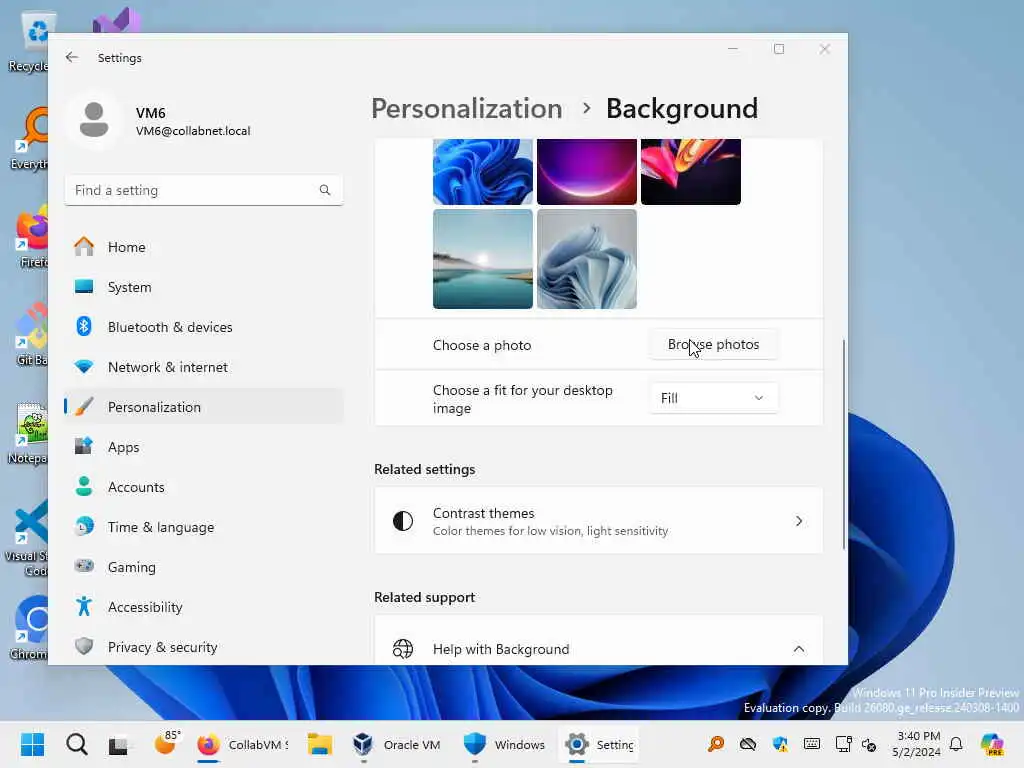Click the Gaming controller icon

coord(84,566)
